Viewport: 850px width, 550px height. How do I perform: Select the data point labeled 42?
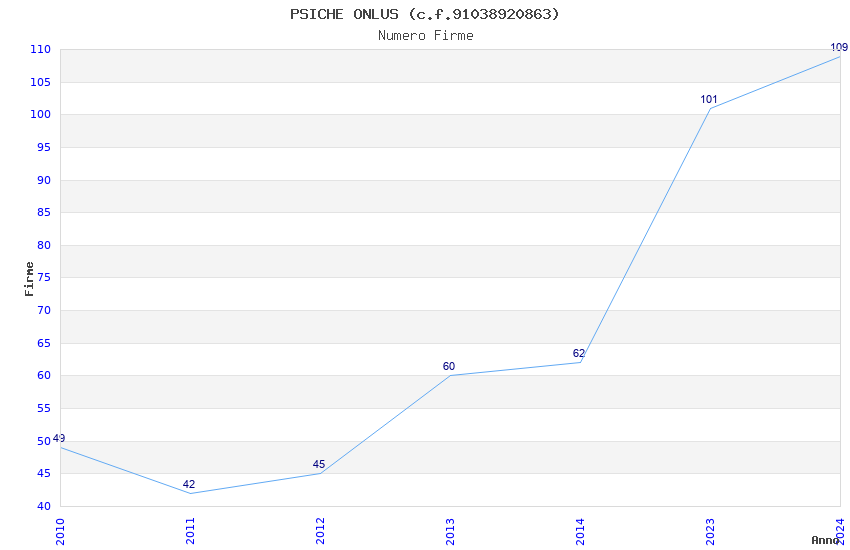click(x=190, y=493)
